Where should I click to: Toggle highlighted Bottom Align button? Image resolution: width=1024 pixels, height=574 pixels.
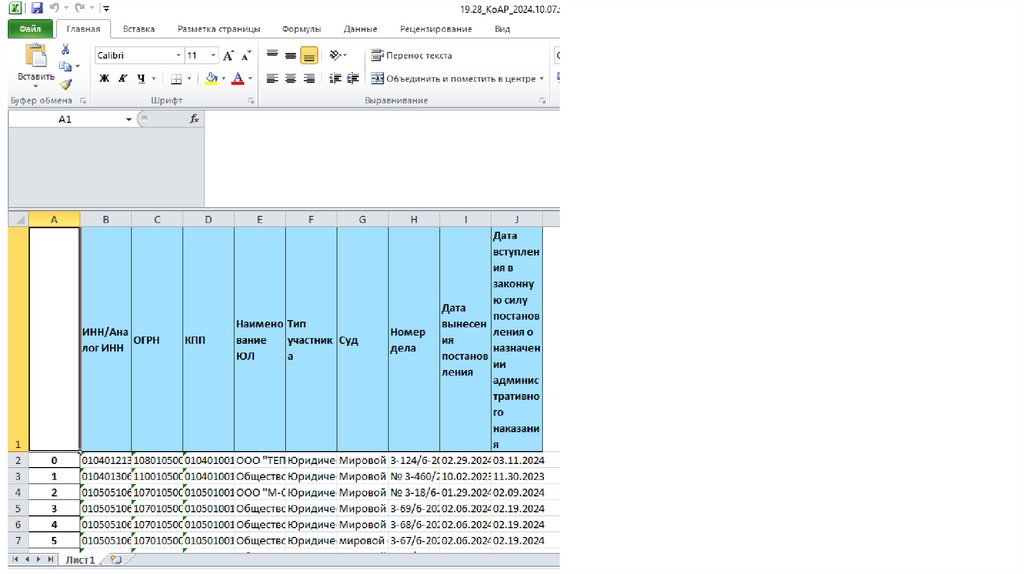coord(309,56)
